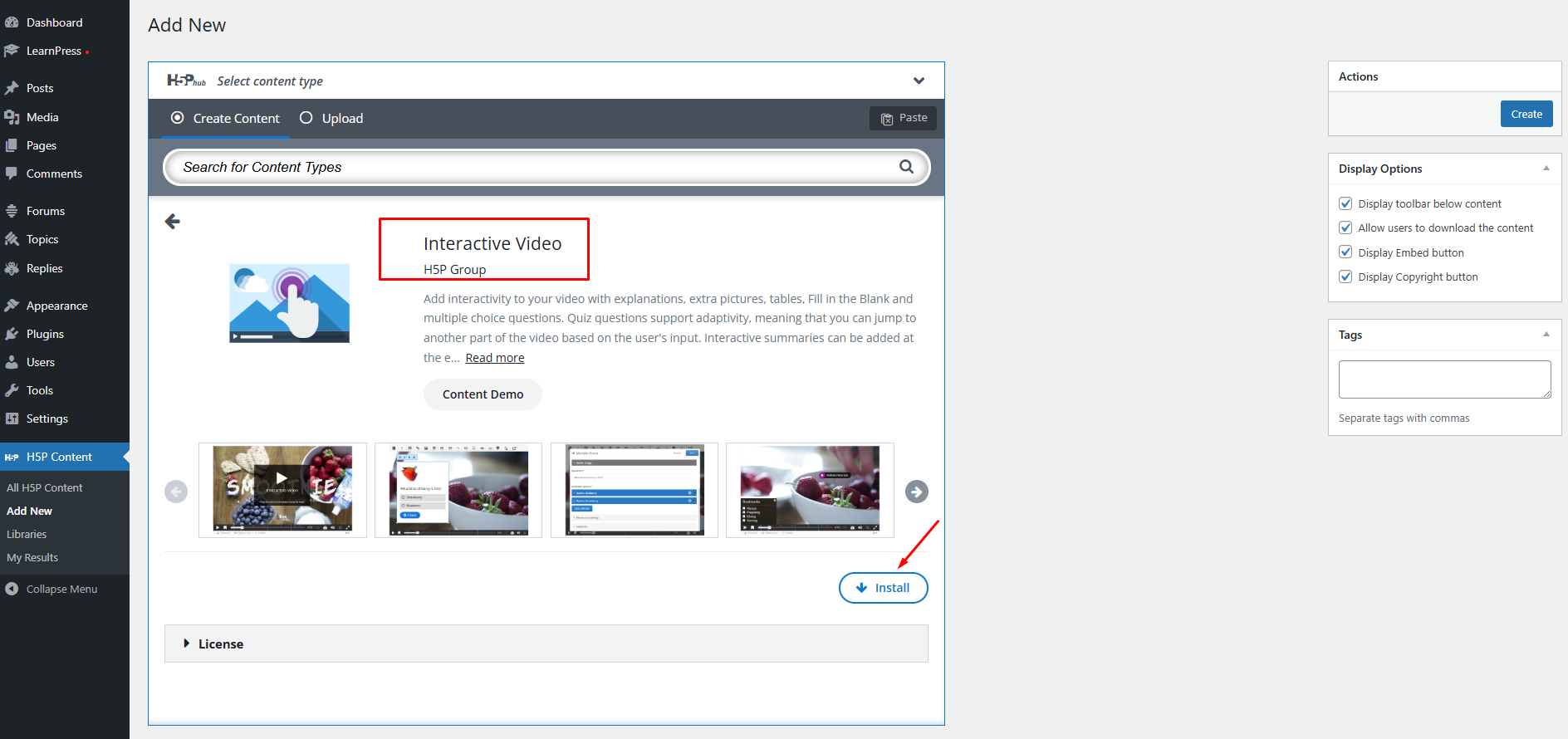
Task: Click the Posts pin icon
Action: click(x=12, y=88)
